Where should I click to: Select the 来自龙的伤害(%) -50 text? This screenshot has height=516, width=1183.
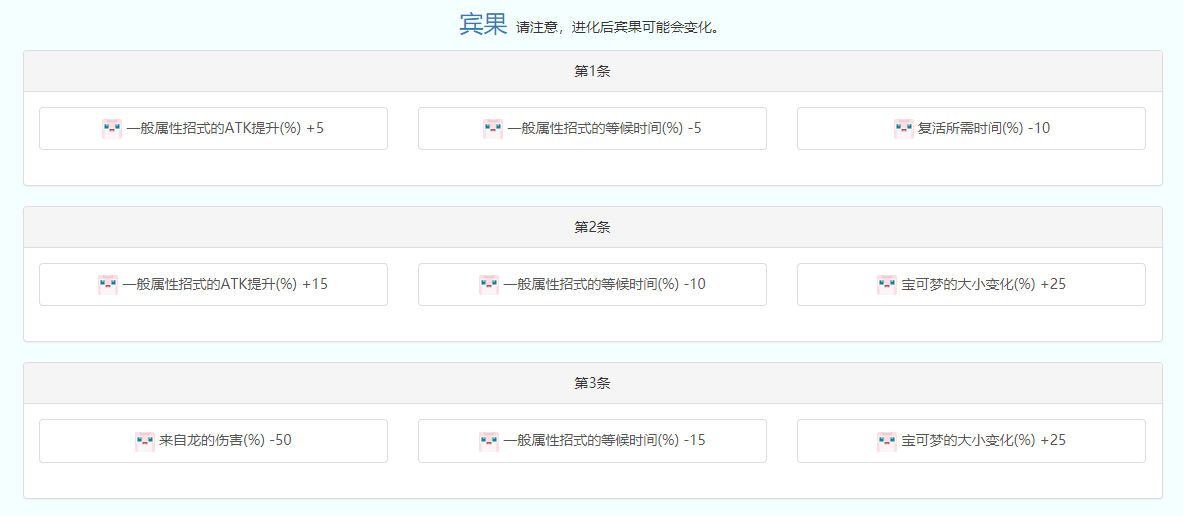(225, 440)
